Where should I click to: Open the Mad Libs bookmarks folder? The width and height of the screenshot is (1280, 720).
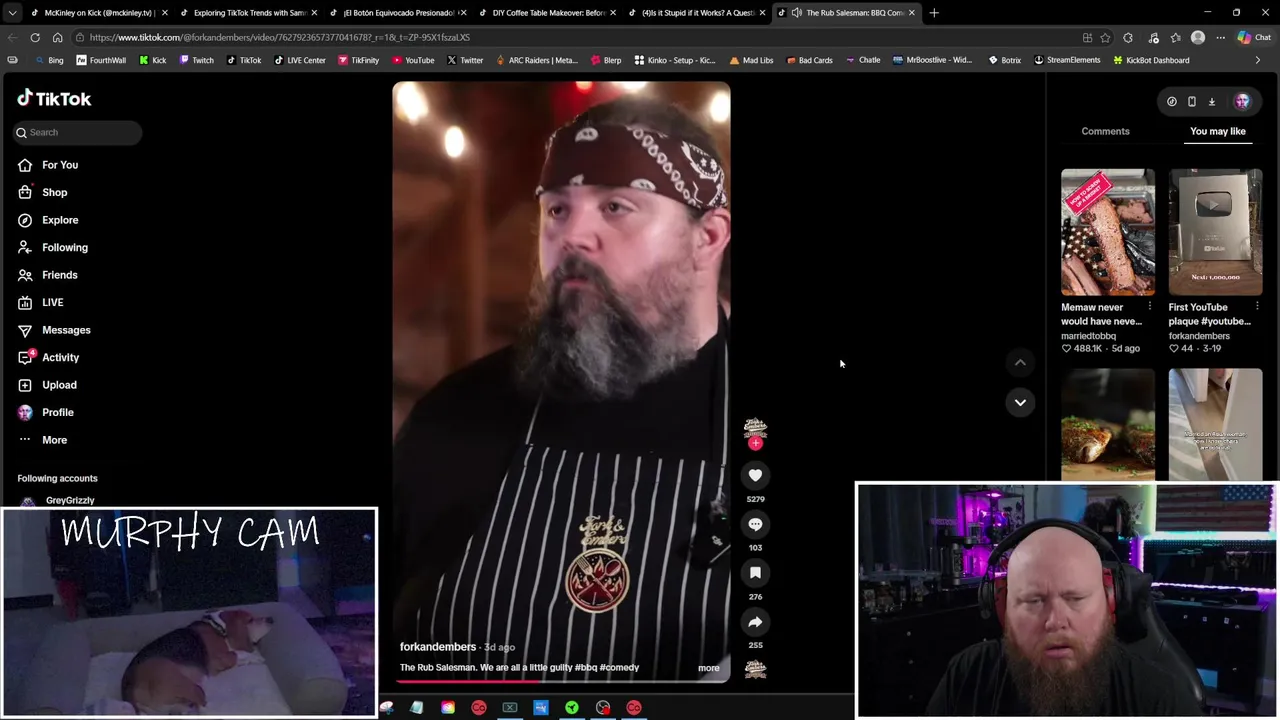[x=751, y=60]
